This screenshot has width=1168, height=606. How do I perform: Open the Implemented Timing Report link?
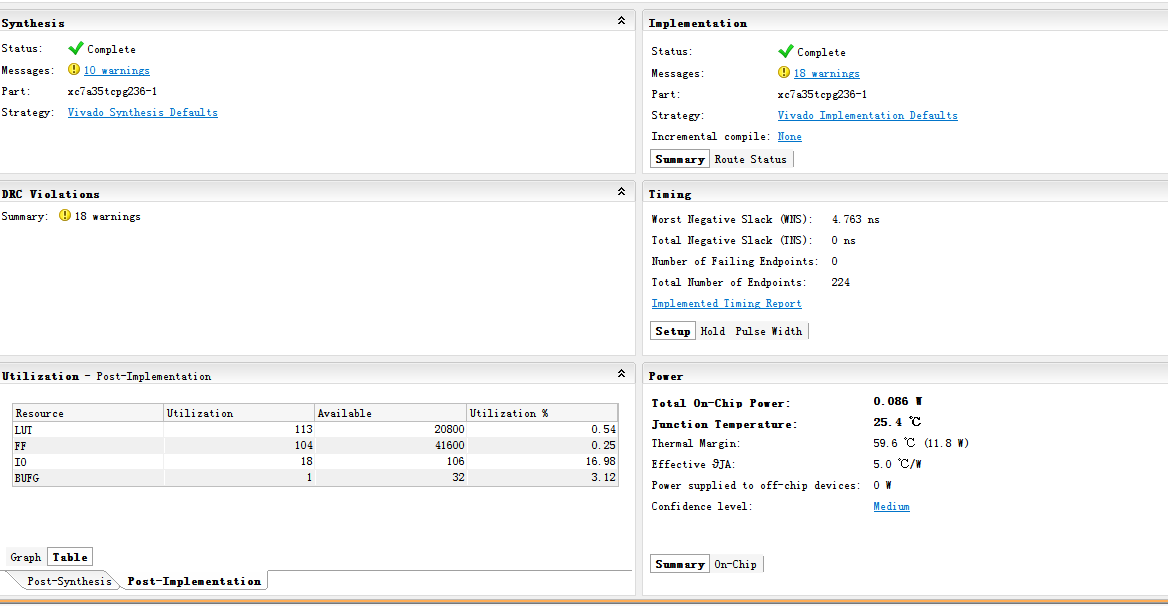(726, 304)
